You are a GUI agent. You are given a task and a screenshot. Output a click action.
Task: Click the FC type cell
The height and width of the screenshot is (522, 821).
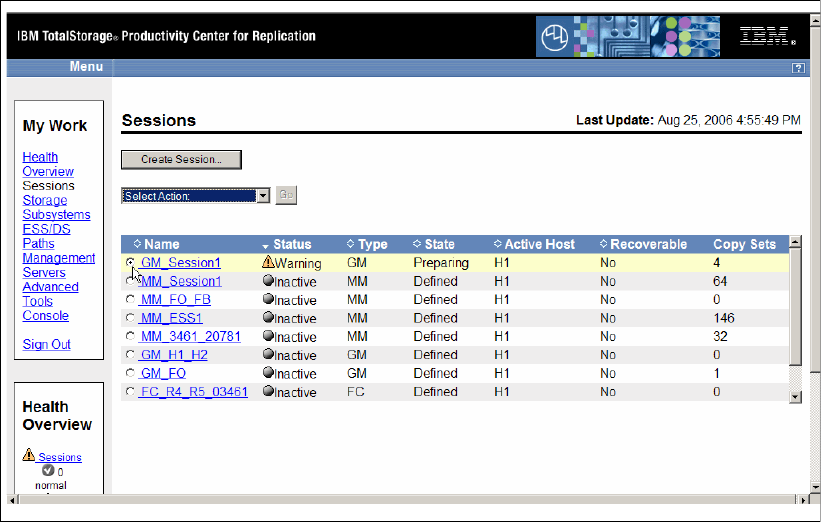[356, 392]
